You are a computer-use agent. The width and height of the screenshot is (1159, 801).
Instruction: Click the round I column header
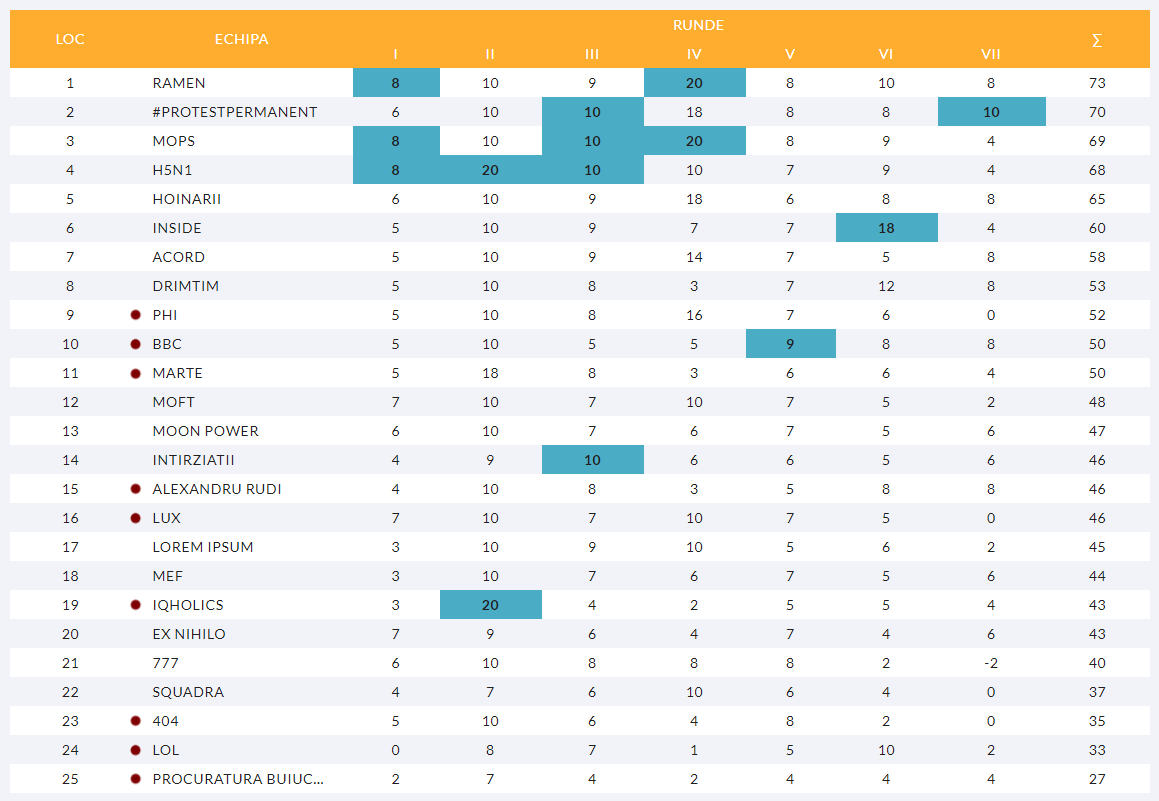tap(395, 54)
